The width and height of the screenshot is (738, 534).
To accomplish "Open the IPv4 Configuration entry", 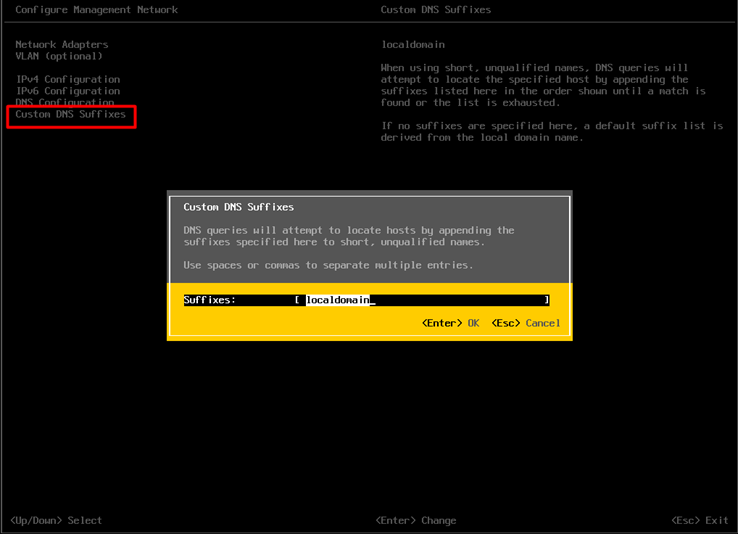I will [68, 80].
